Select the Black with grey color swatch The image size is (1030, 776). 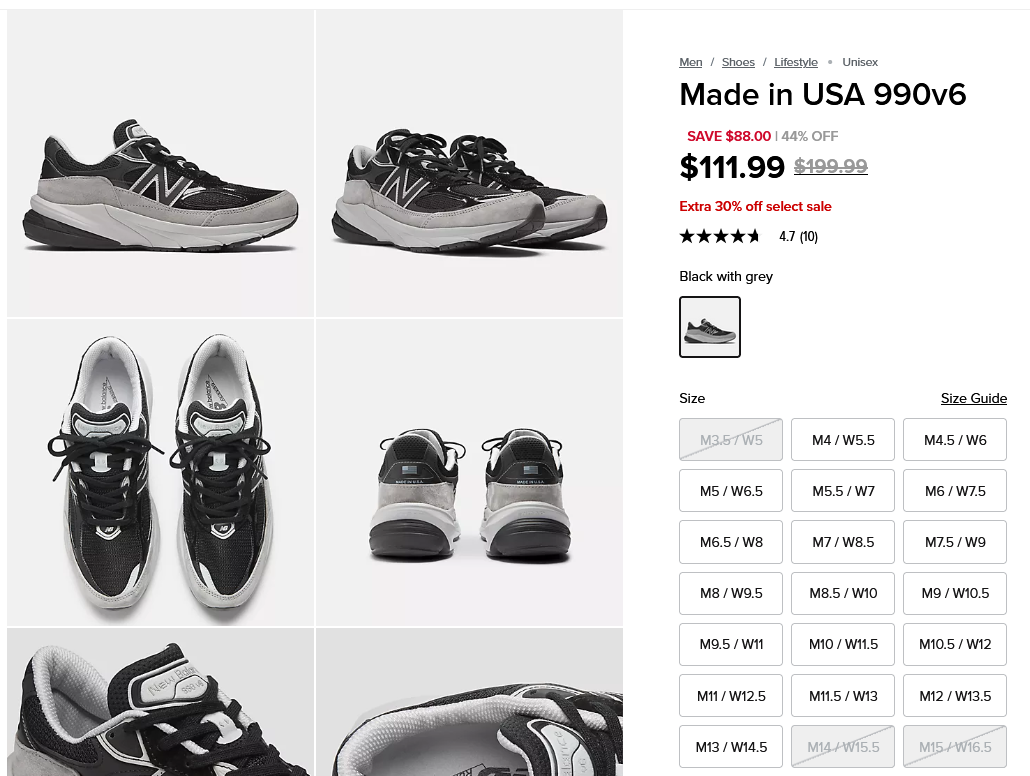click(709, 327)
